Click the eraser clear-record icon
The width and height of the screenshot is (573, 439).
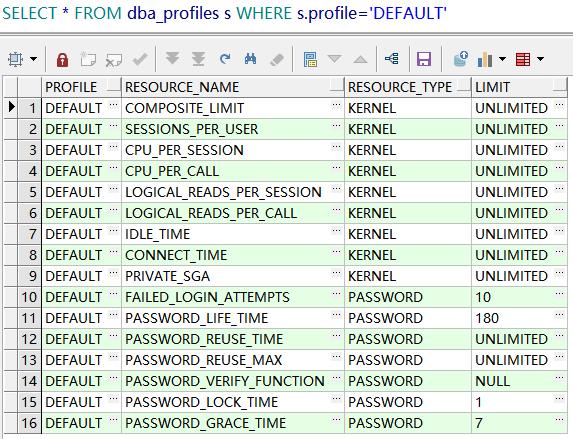[x=277, y=60]
